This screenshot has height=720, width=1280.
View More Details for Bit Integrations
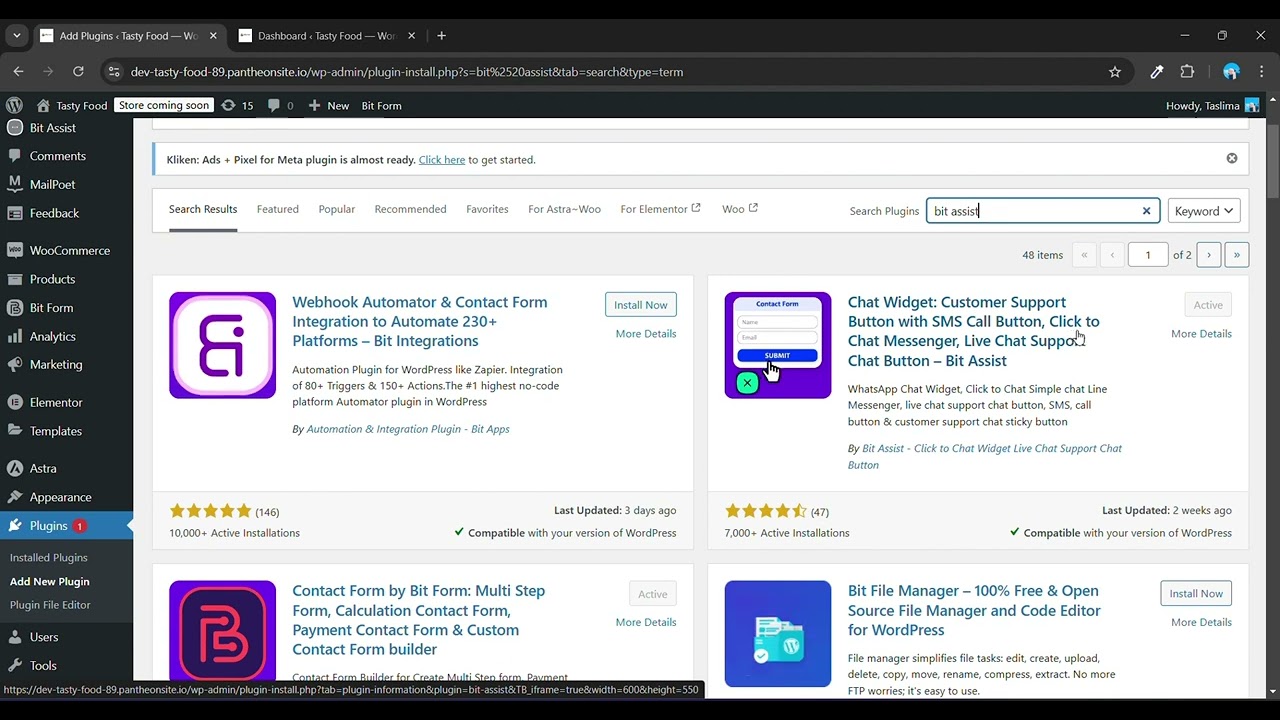tap(646, 334)
